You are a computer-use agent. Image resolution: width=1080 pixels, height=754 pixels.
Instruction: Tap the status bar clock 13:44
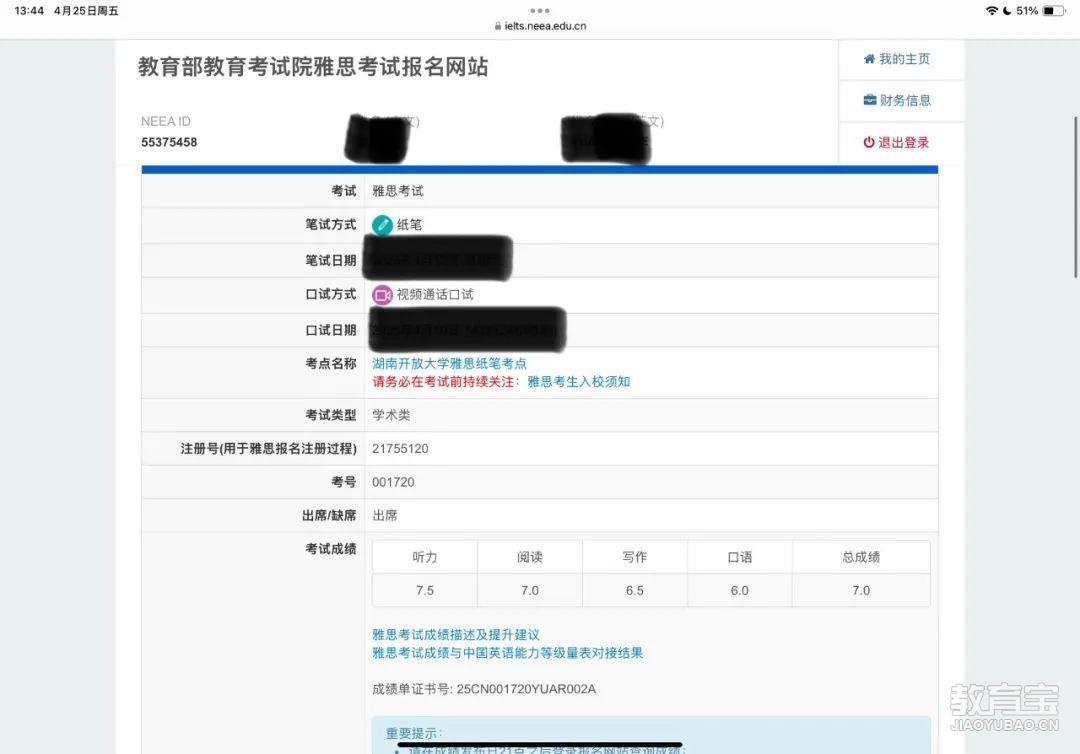pos(29,10)
